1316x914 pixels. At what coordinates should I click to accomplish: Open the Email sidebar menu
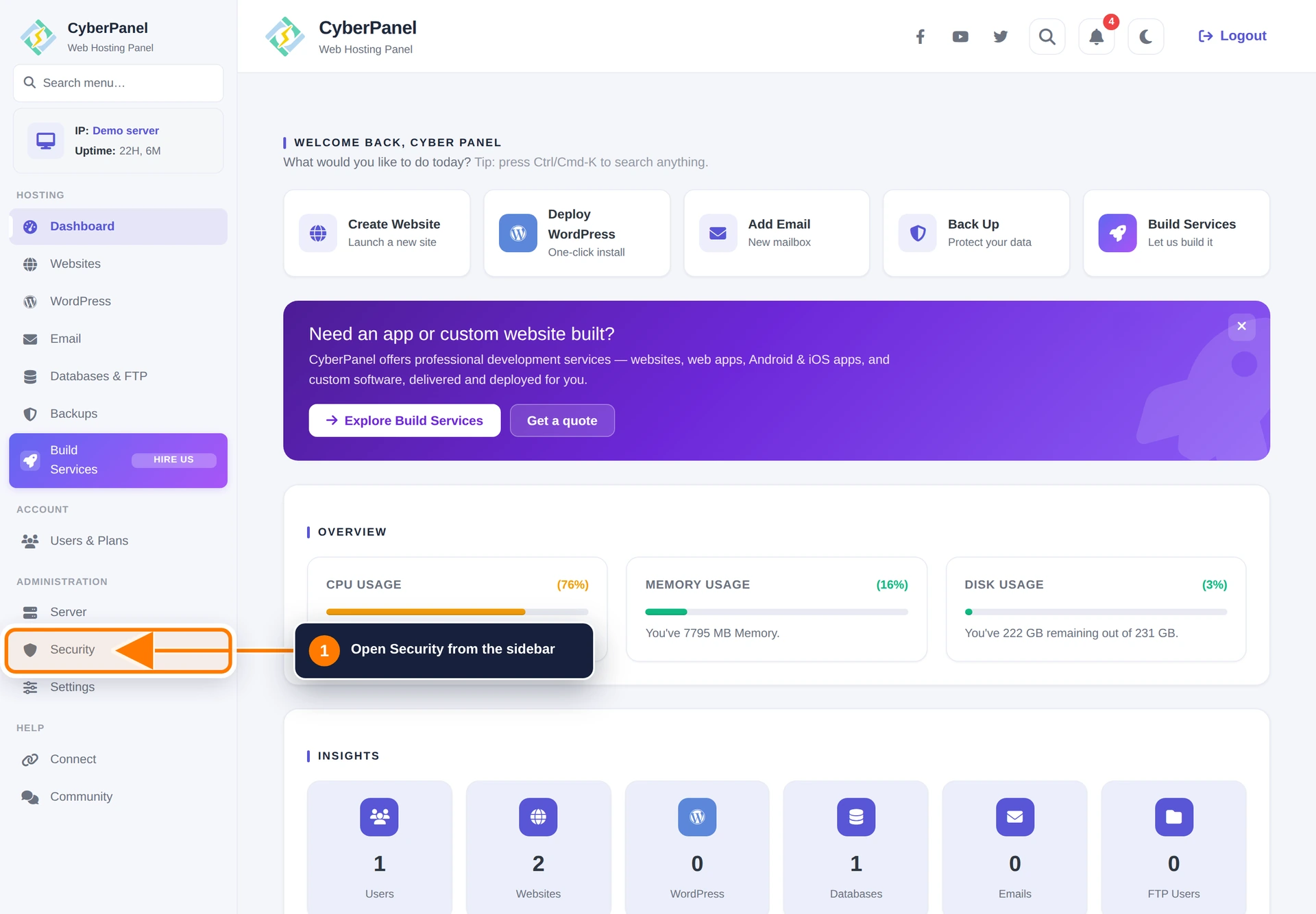click(x=118, y=338)
